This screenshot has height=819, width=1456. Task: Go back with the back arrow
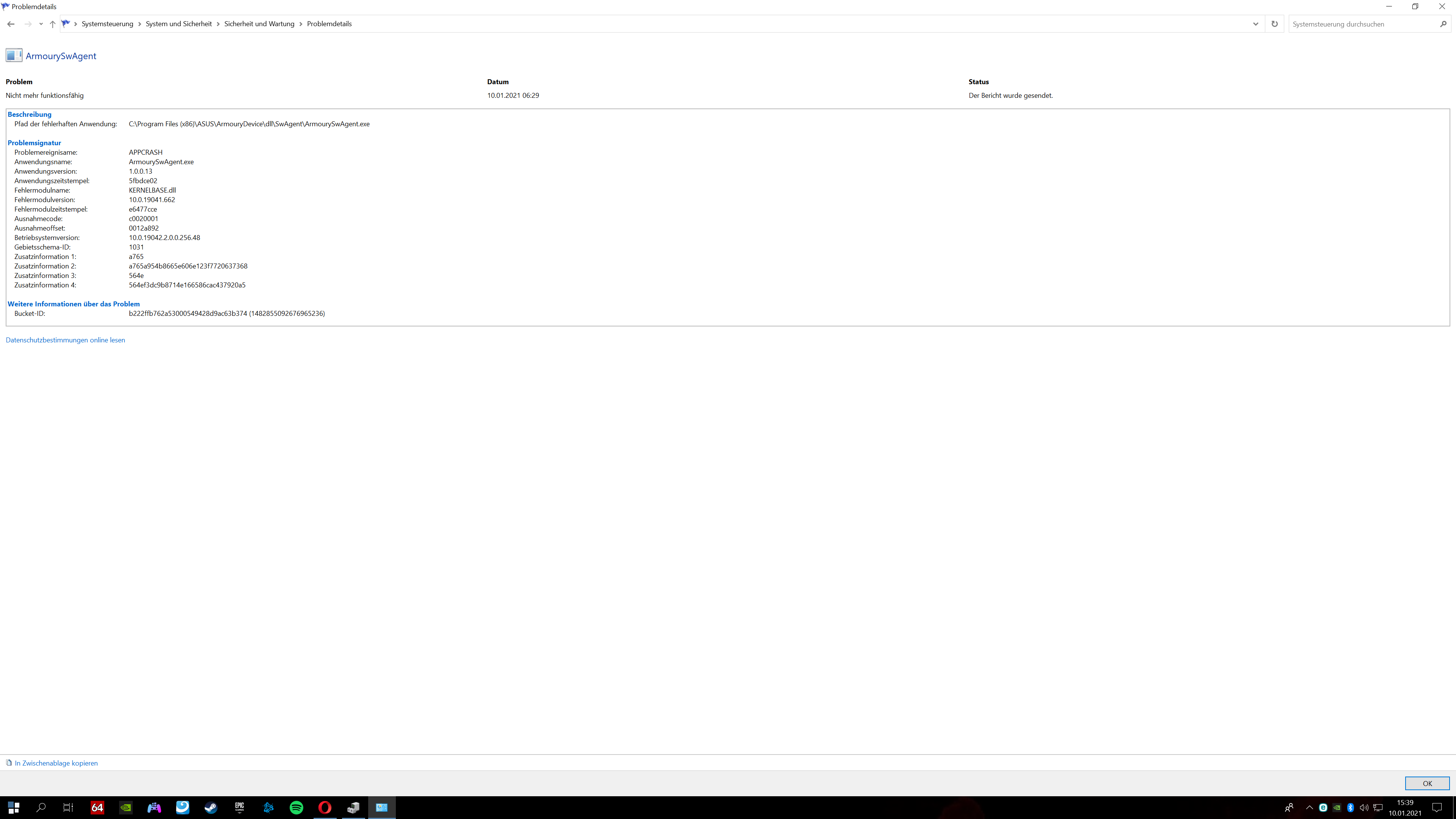pyautogui.click(x=11, y=24)
